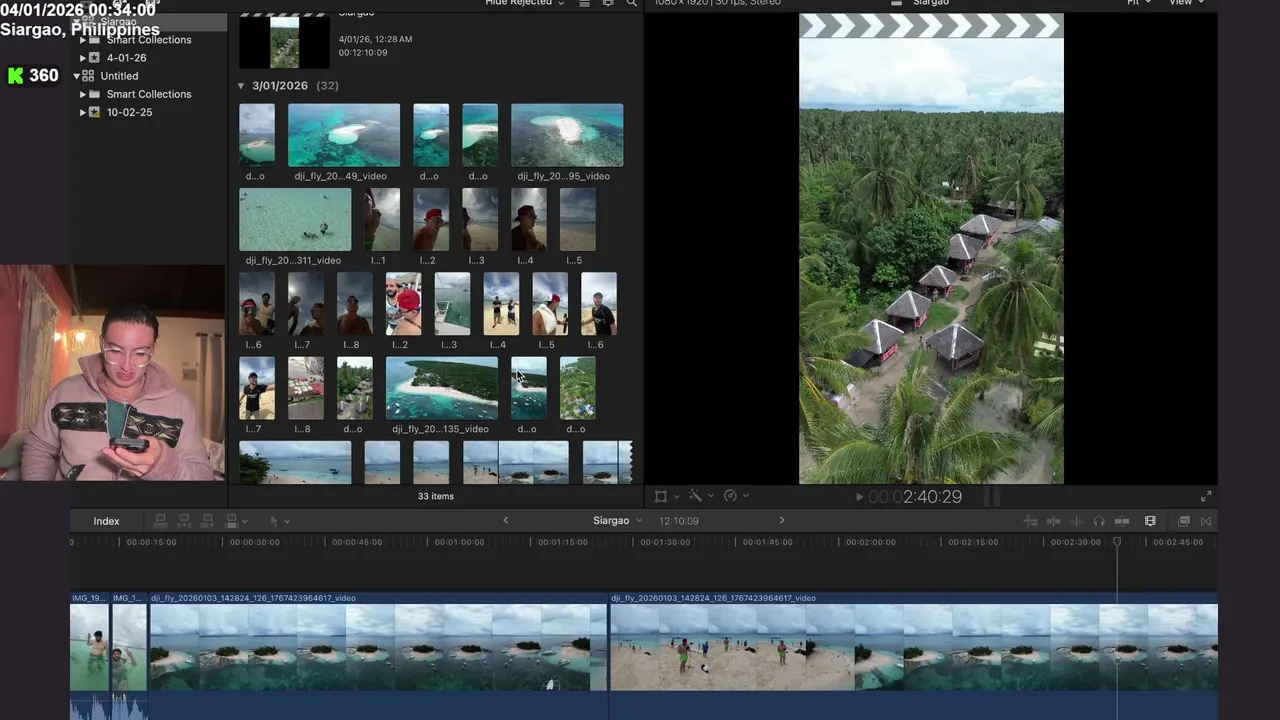The width and height of the screenshot is (1280, 720).
Task: Click the Append clip to storyline icon
Action: (208, 521)
